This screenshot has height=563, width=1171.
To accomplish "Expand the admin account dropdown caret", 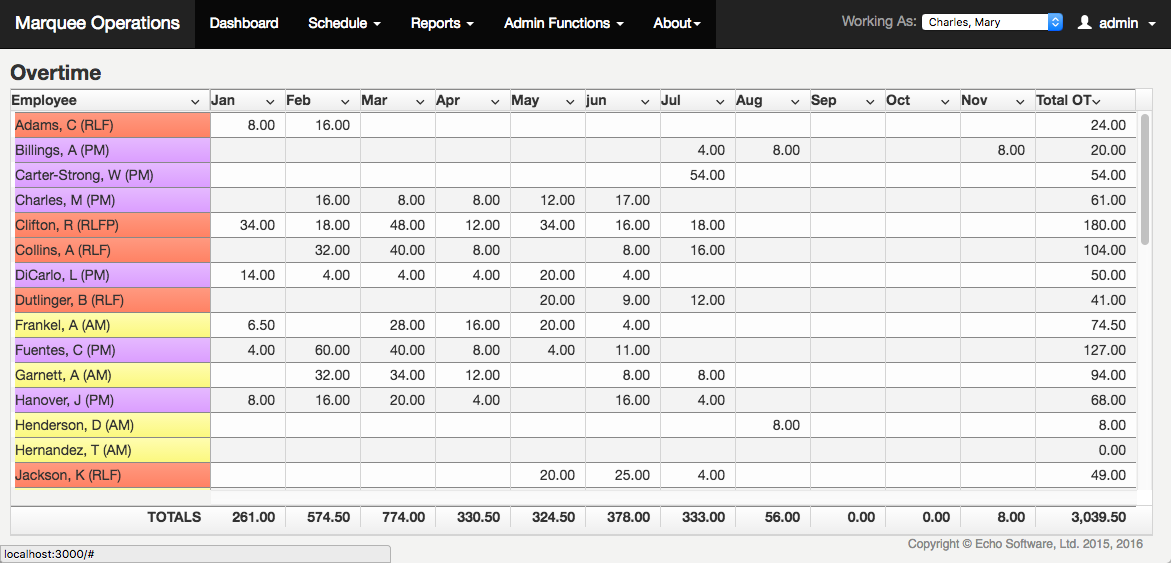I will coord(1152,24).
